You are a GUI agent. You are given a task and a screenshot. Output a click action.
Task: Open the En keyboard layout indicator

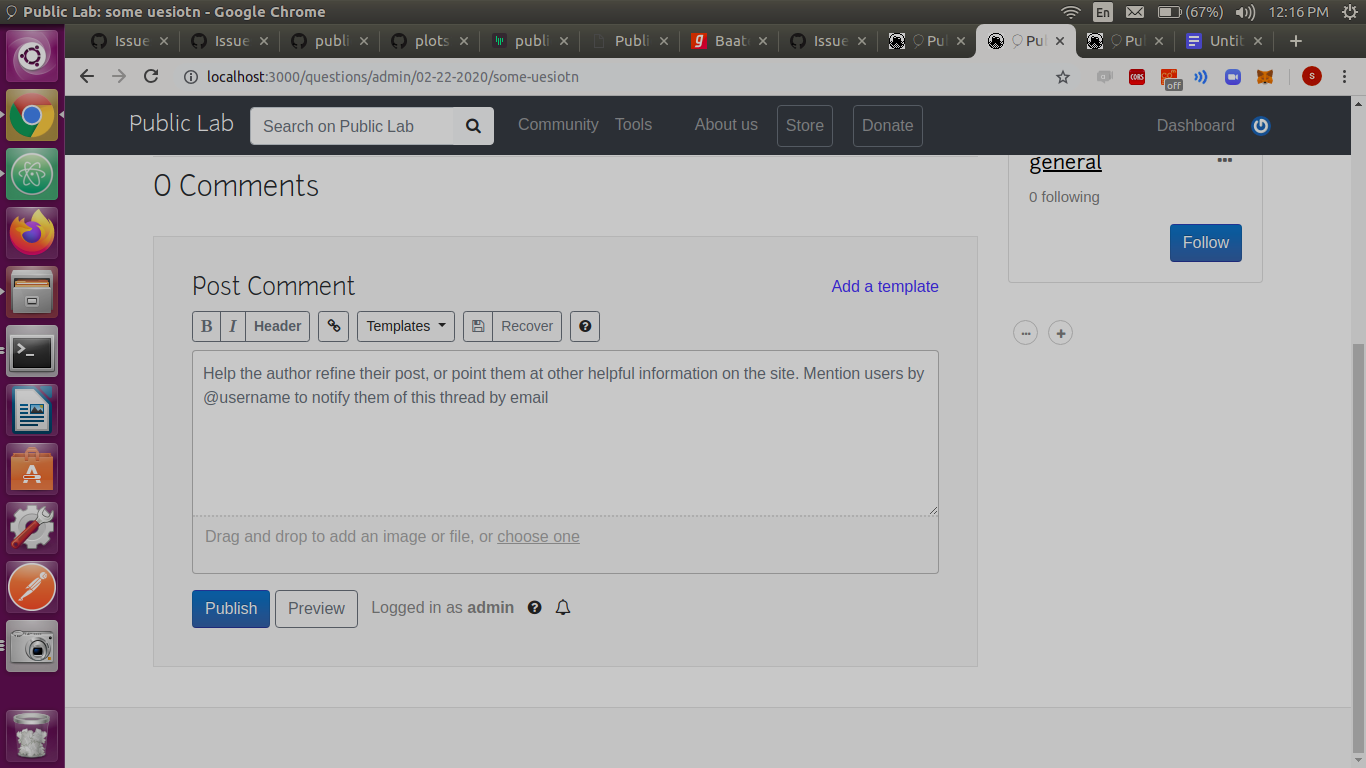click(1103, 12)
